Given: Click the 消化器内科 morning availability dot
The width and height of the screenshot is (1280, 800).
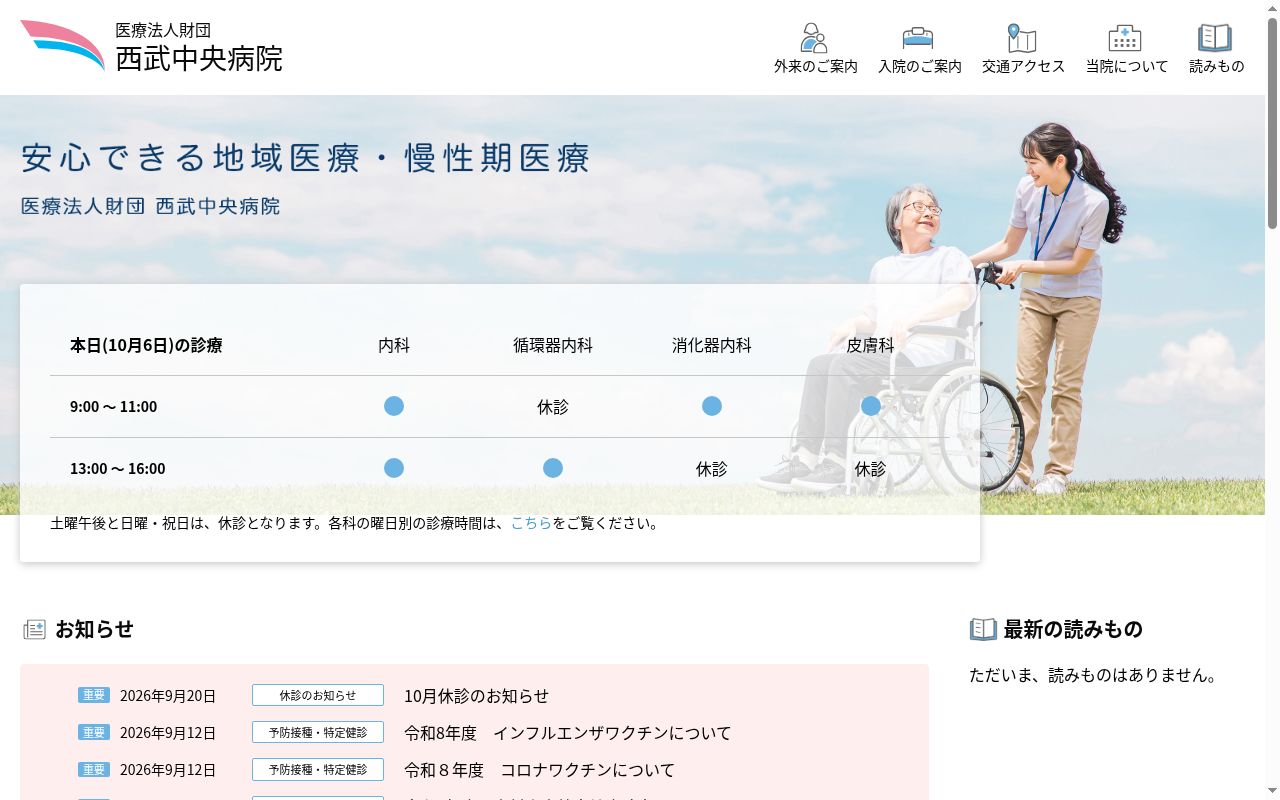Looking at the screenshot, I should [x=712, y=406].
